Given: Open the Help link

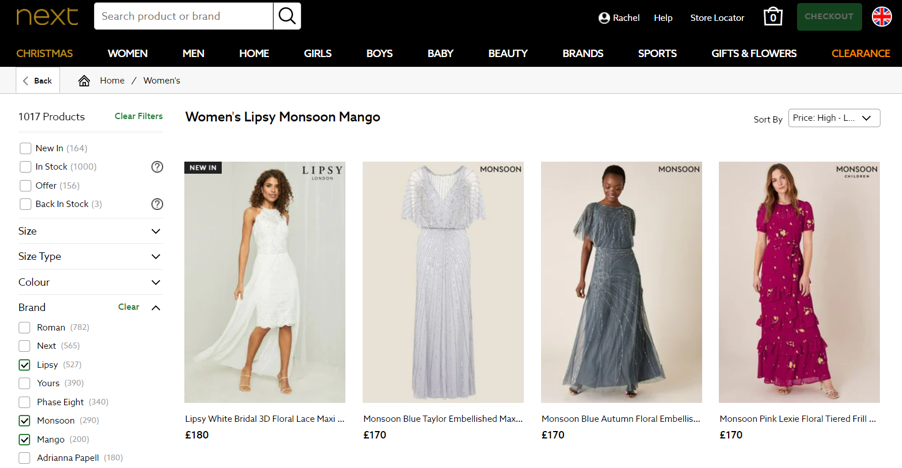Looking at the screenshot, I should (x=663, y=18).
